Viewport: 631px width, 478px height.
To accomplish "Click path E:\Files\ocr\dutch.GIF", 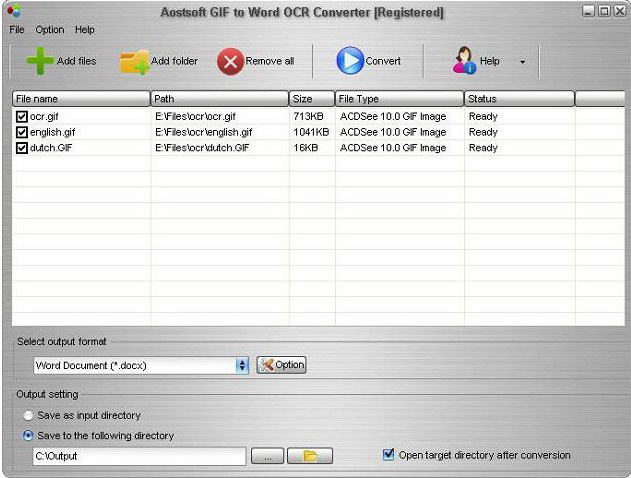I will (x=202, y=148).
